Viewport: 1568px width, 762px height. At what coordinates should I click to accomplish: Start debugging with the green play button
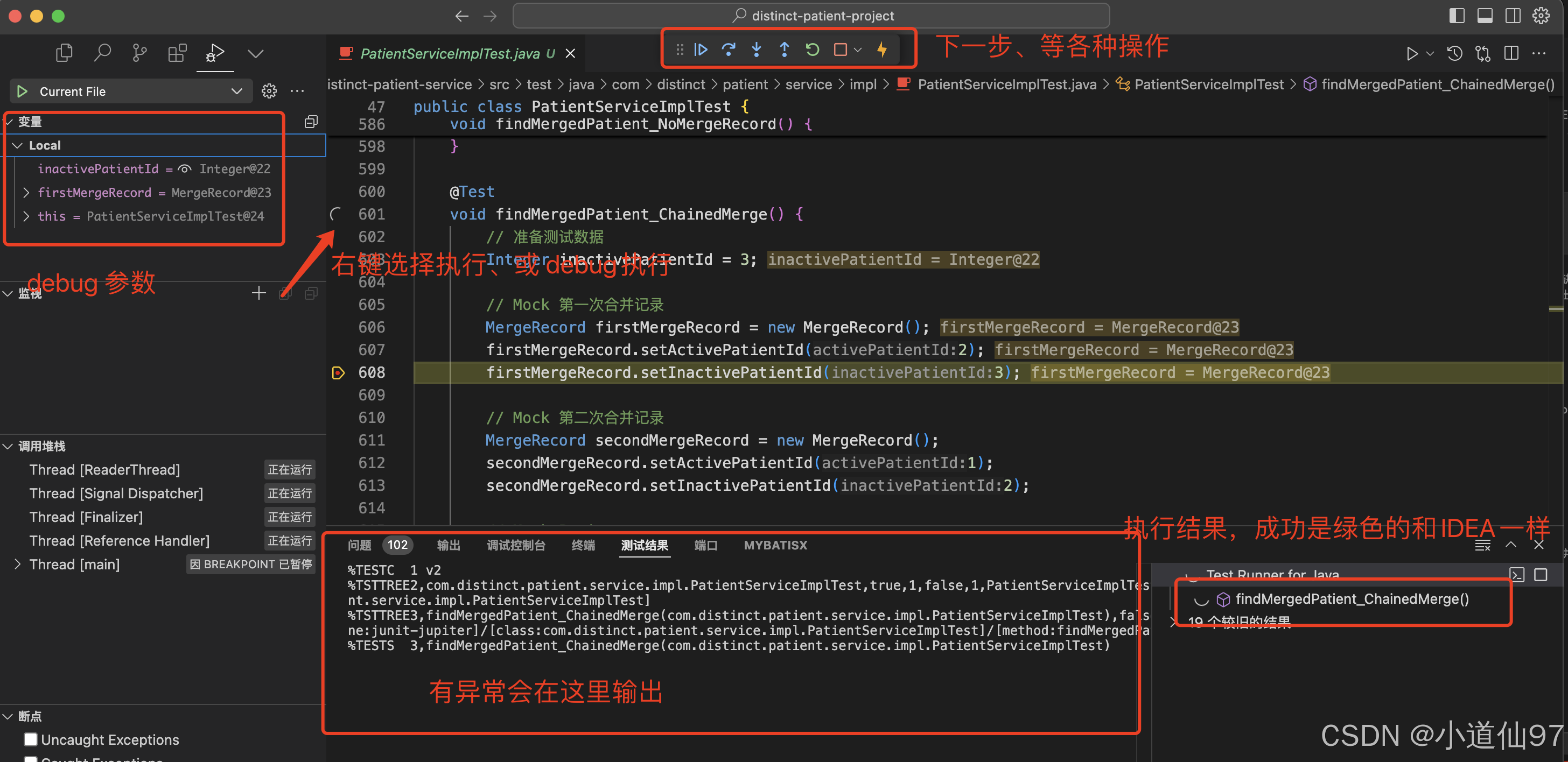[x=23, y=91]
